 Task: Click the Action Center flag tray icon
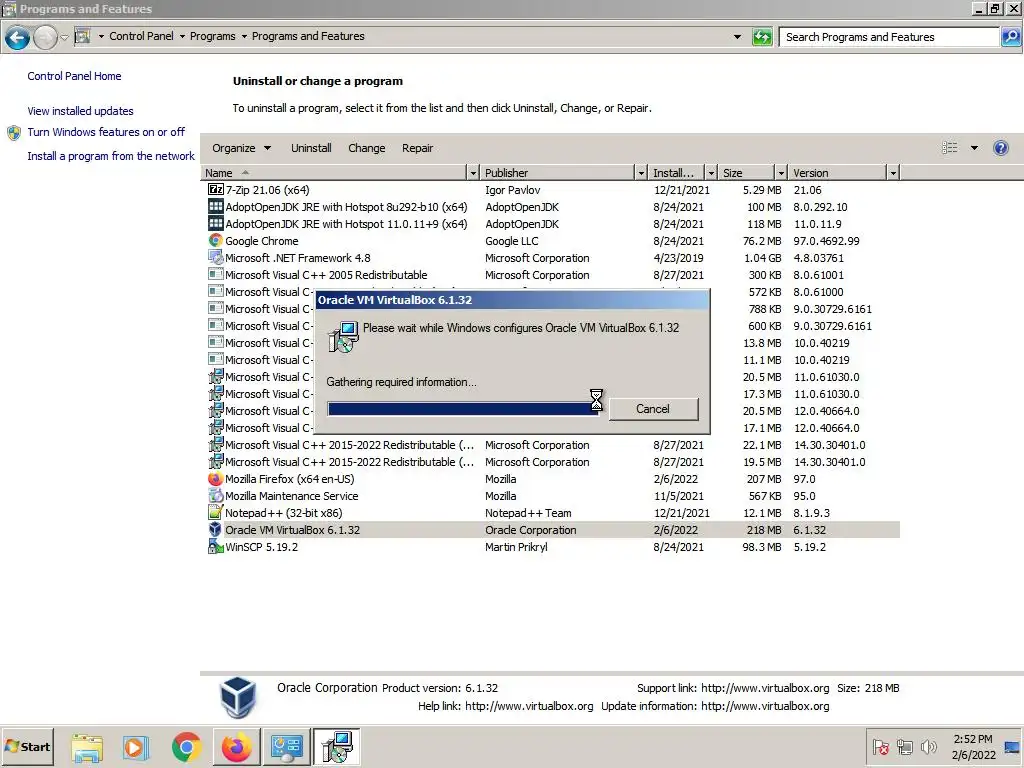pyautogui.click(x=880, y=747)
